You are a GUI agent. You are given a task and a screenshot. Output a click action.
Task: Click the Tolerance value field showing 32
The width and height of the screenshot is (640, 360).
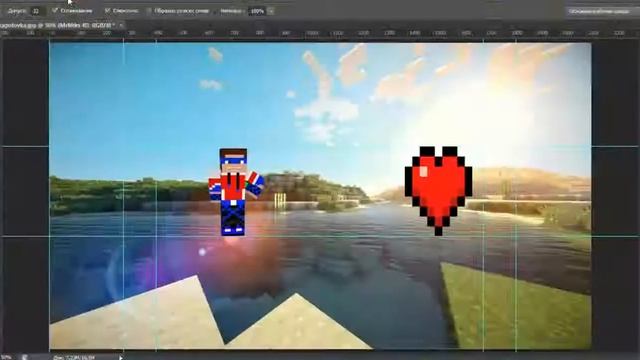pyautogui.click(x=37, y=11)
